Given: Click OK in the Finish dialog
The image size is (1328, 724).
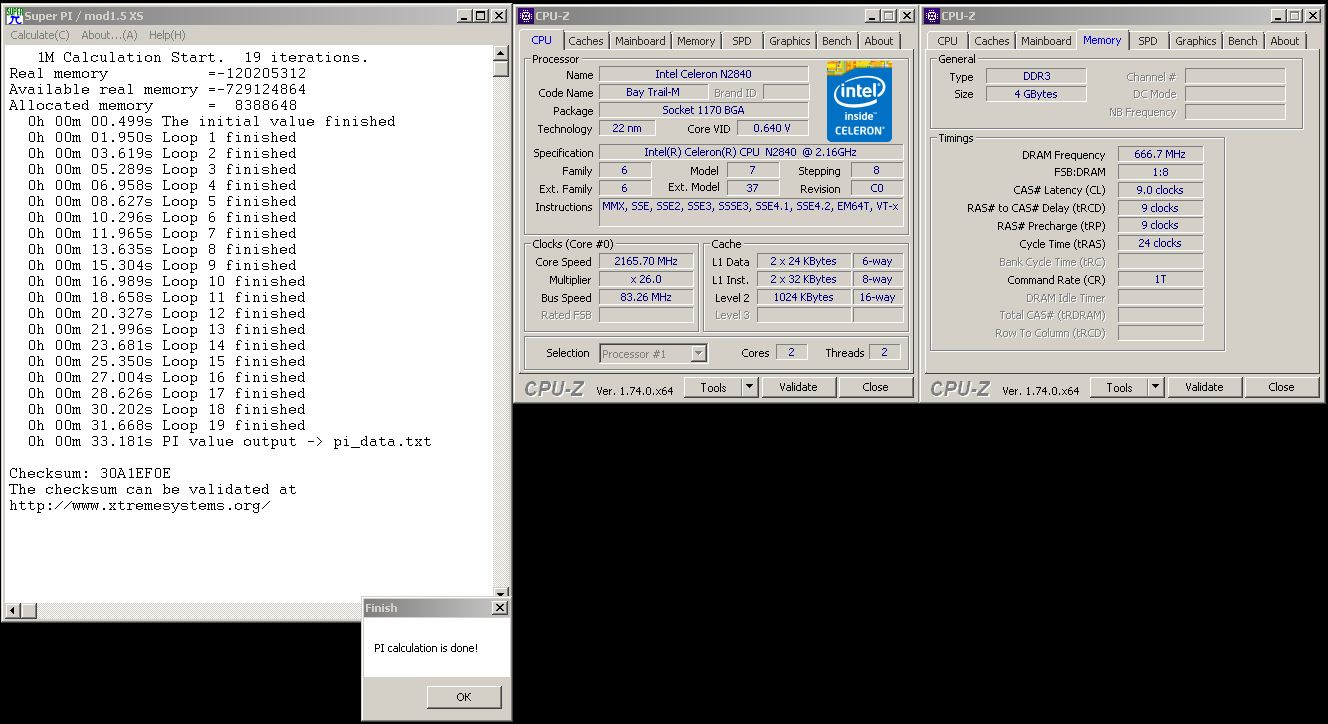Looking at the screenshot, I should [464, 697].
